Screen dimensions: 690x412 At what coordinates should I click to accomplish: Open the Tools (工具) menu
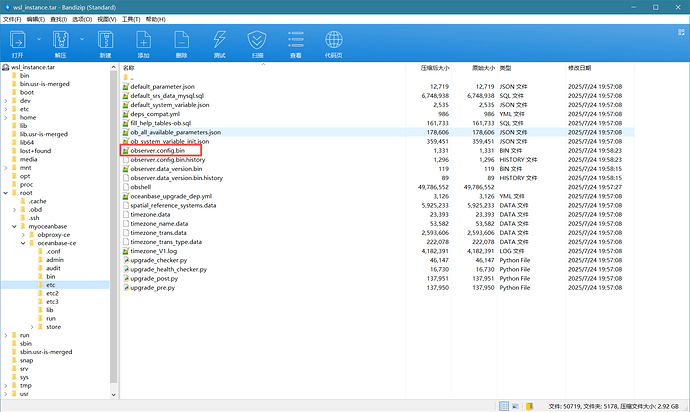pyautogui.click(x=131, y=19)
